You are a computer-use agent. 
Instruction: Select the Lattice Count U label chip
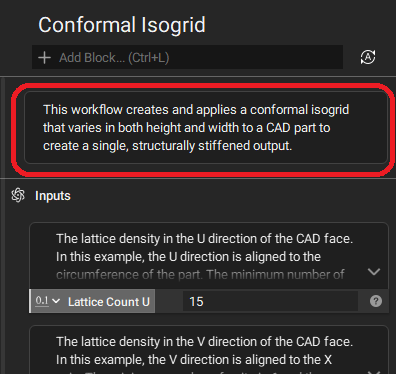click(x=109, y=302)
